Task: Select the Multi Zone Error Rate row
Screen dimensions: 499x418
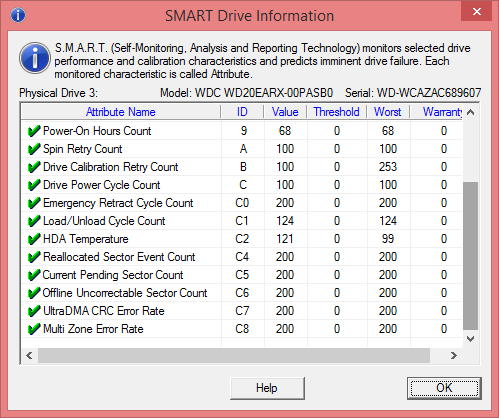Action: pos(242,329)
